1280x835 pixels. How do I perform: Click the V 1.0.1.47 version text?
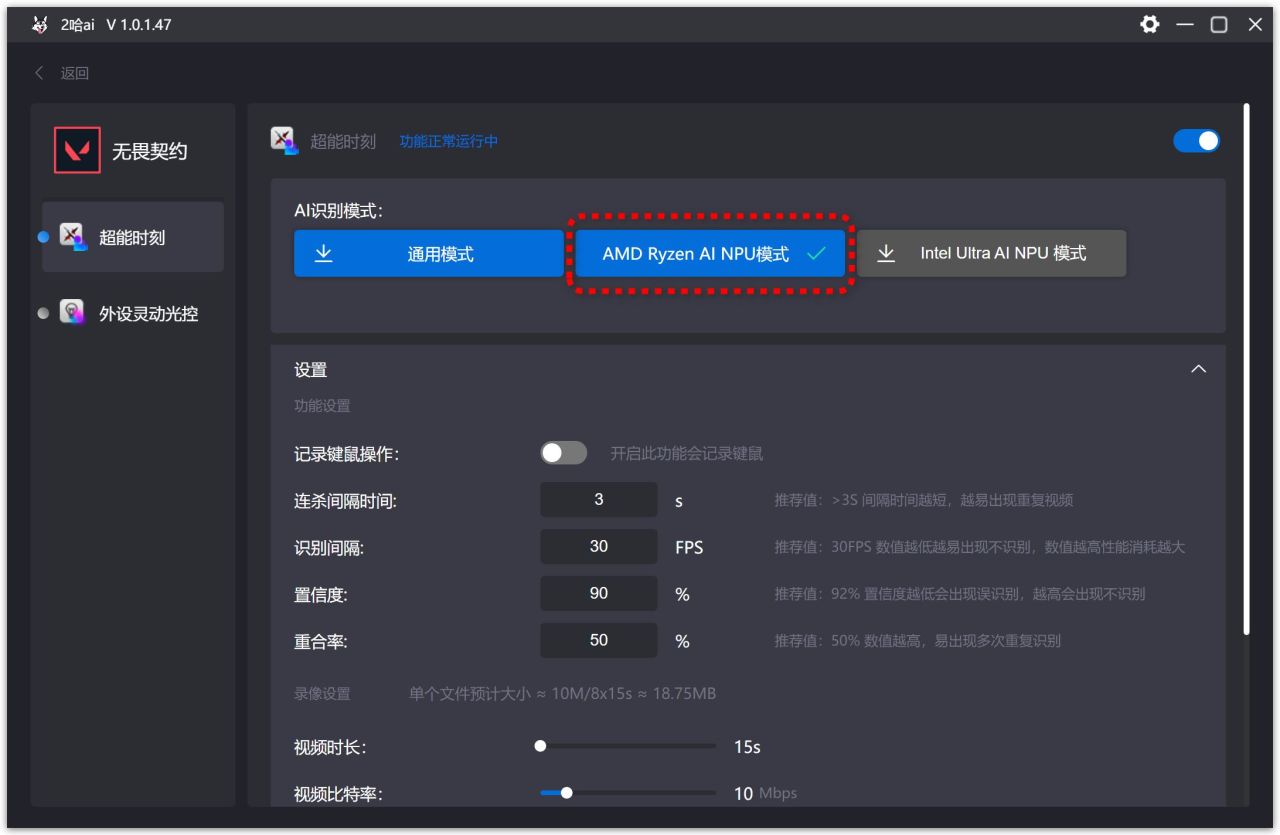point(139,25)
